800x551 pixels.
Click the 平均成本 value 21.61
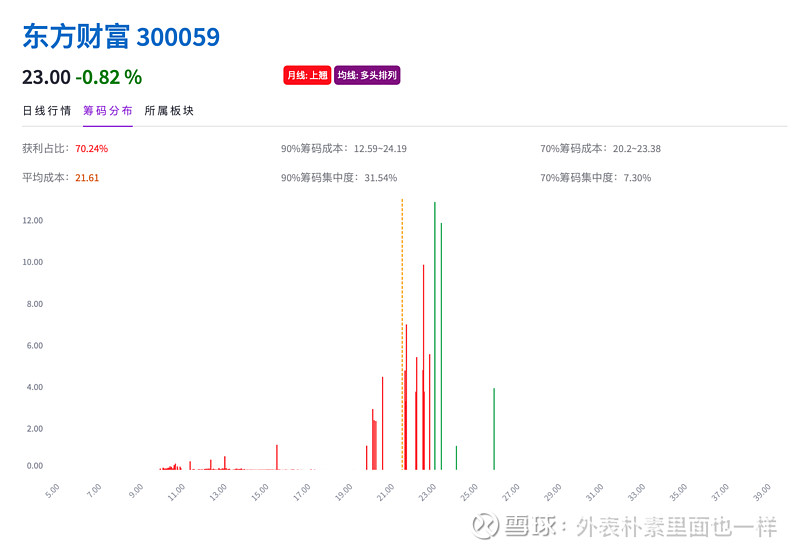click(87, 178)
